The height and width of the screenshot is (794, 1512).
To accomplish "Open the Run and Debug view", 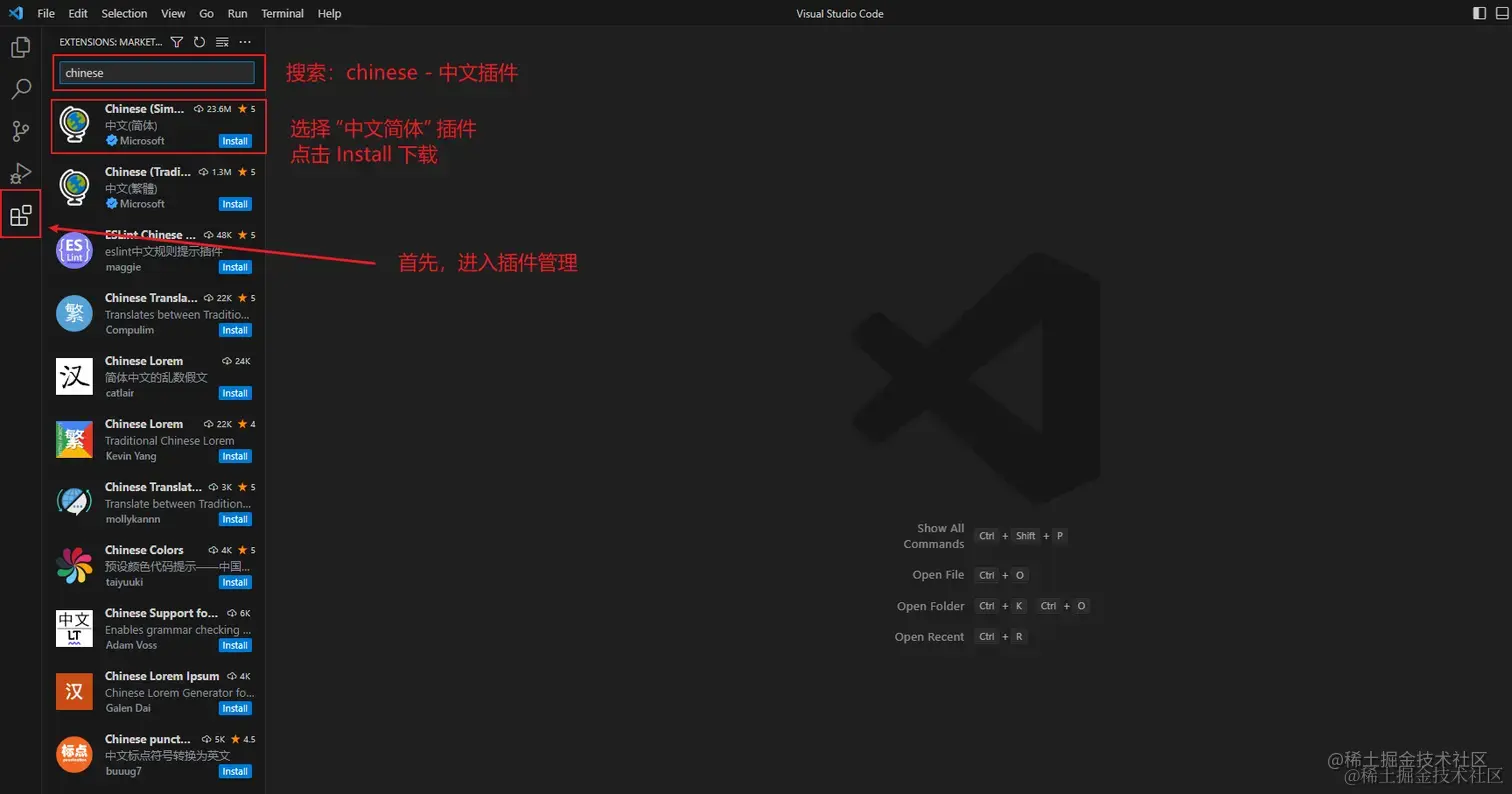I will point(20,173).
